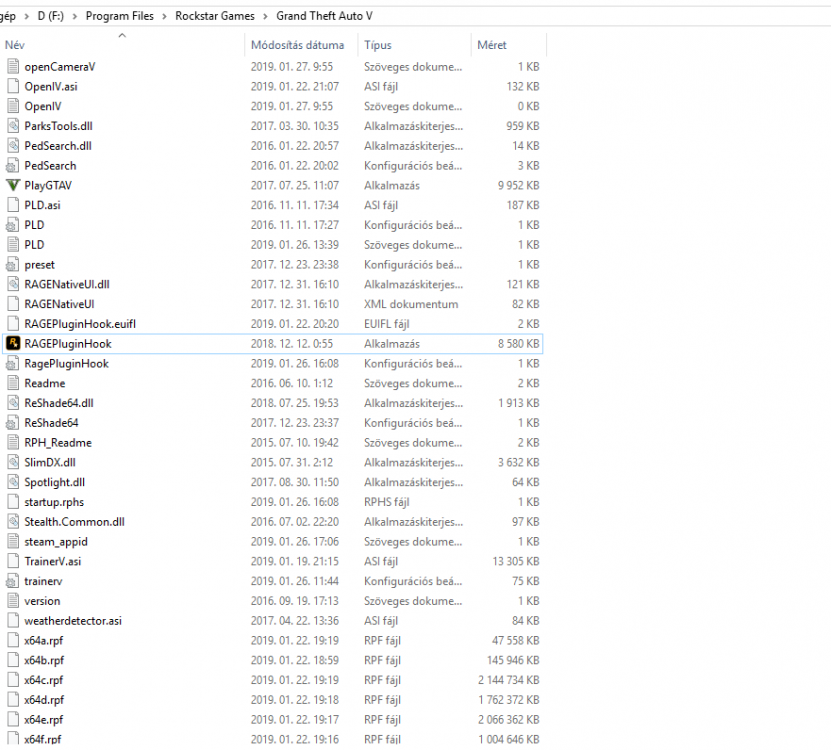Sort files by the Típus column header
The height and width of the screenshot is (750, 831).
378,45
